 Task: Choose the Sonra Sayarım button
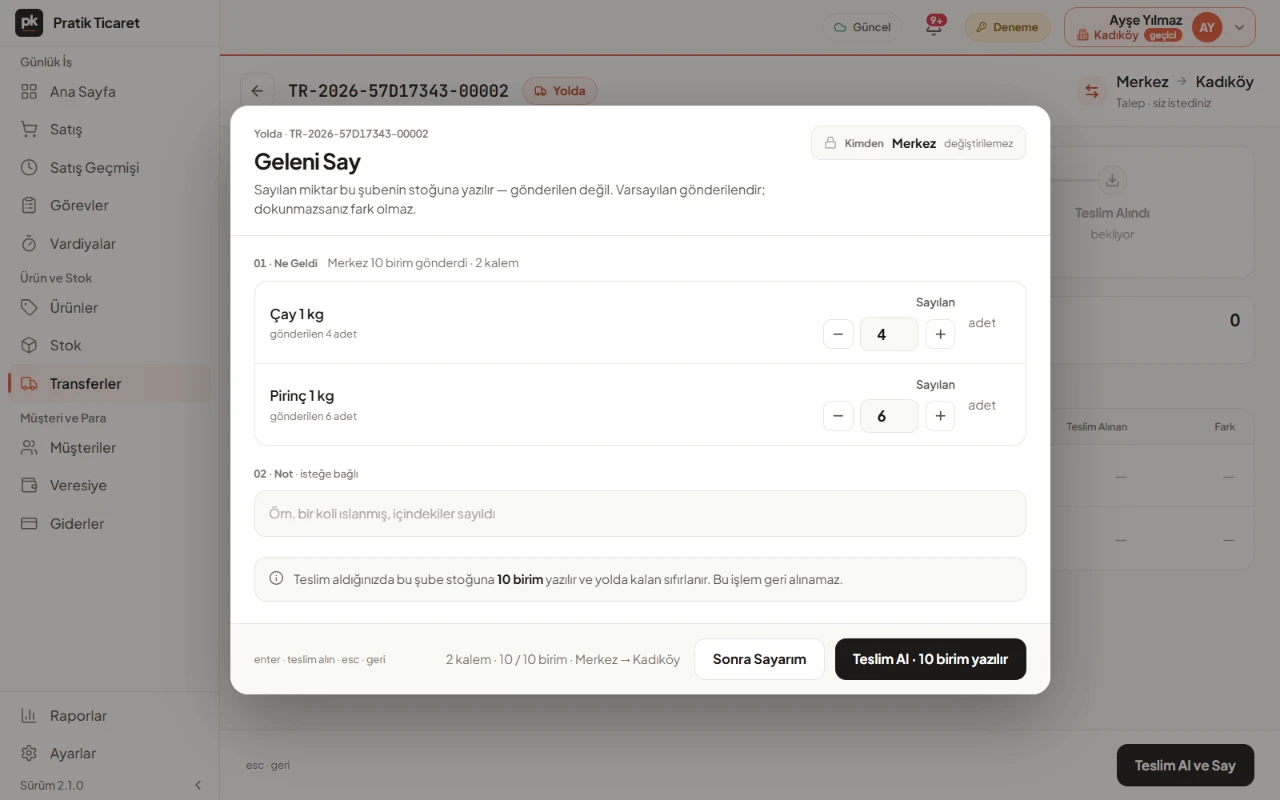pyautogui.click(x=759, y=659)
